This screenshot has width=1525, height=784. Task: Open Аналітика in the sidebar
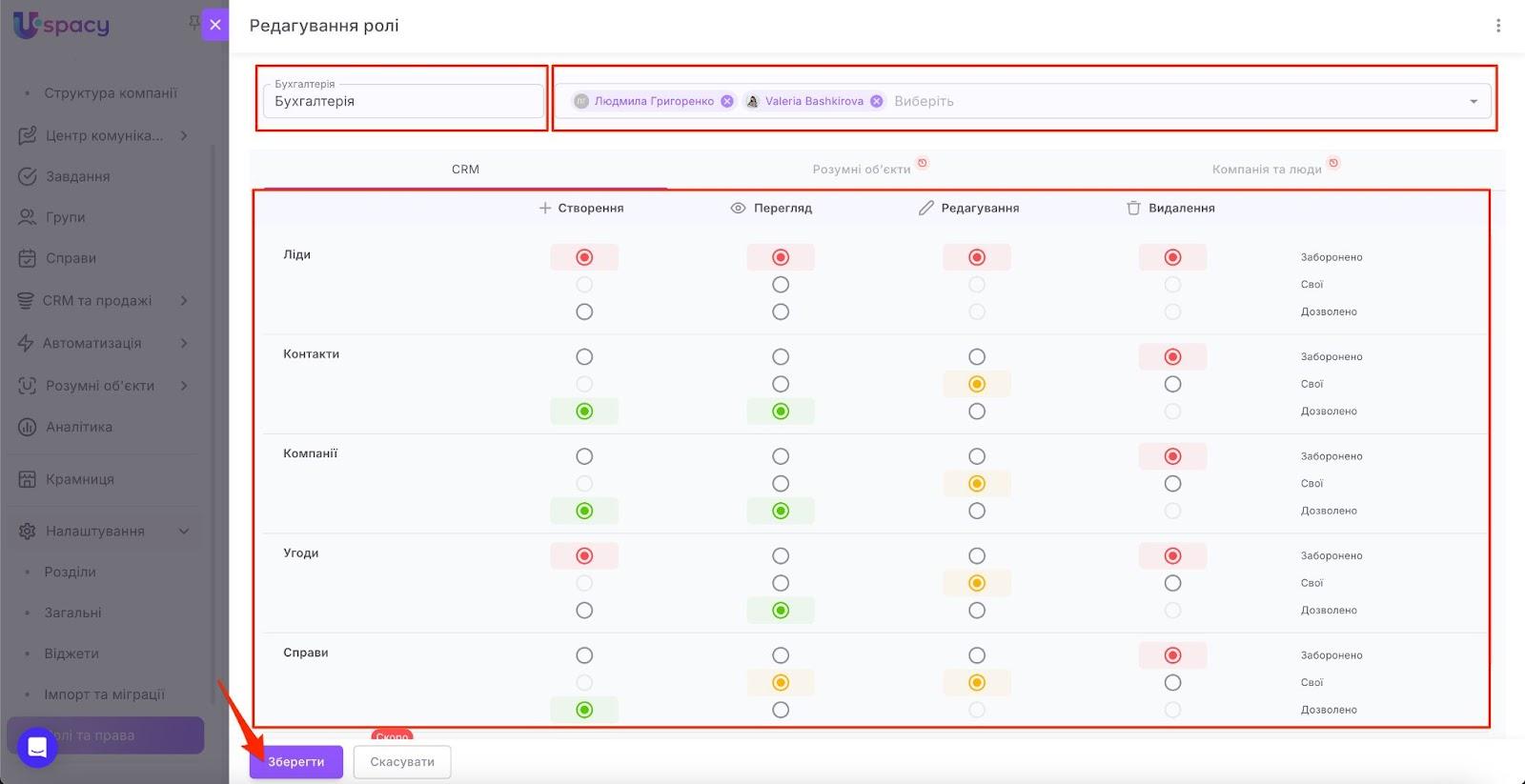[78, 427]
